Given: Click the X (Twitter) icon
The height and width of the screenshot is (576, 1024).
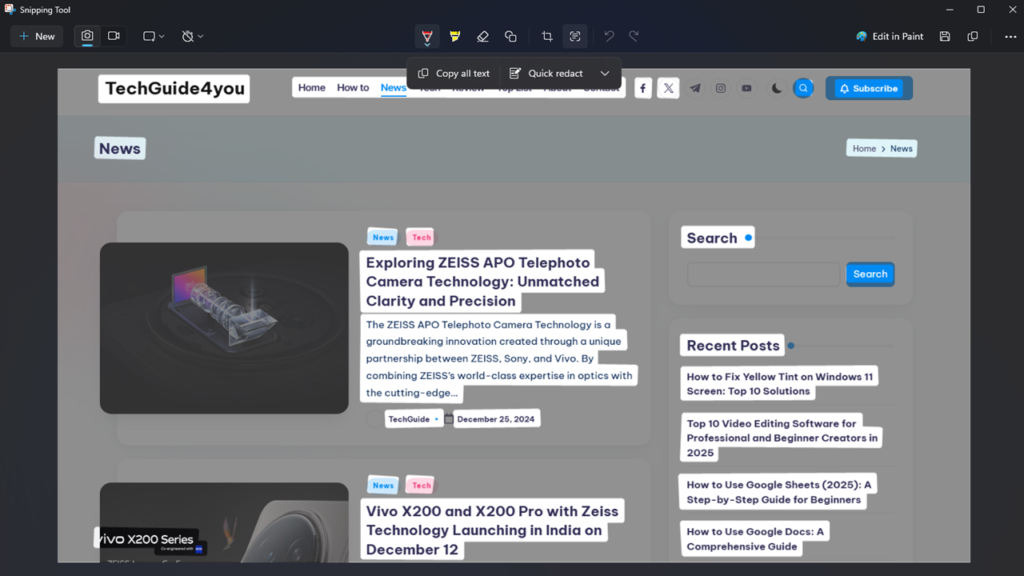Looking at the screenshot, I should [668, 88].
